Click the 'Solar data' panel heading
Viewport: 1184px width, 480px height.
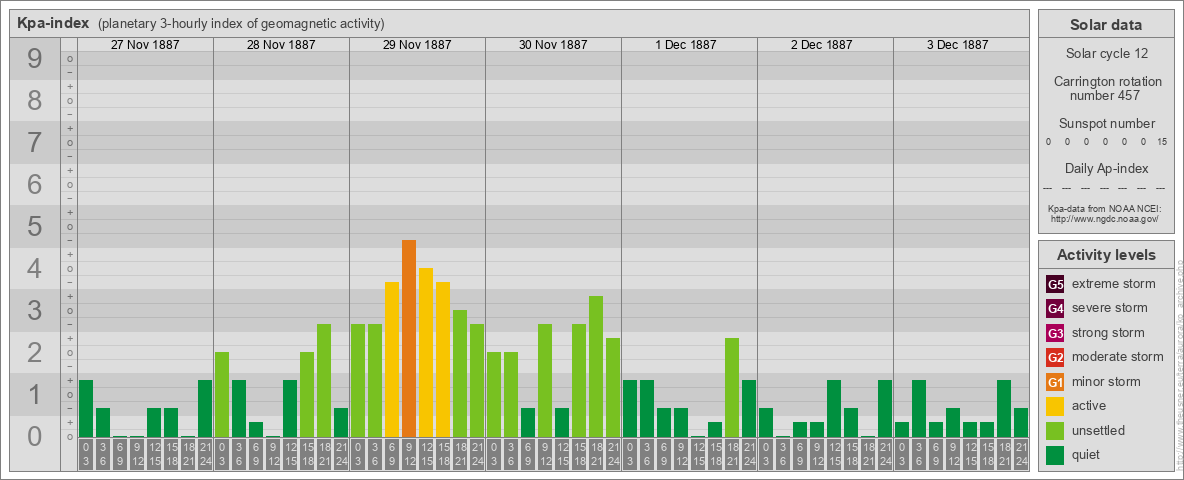tap(1106, 25)
